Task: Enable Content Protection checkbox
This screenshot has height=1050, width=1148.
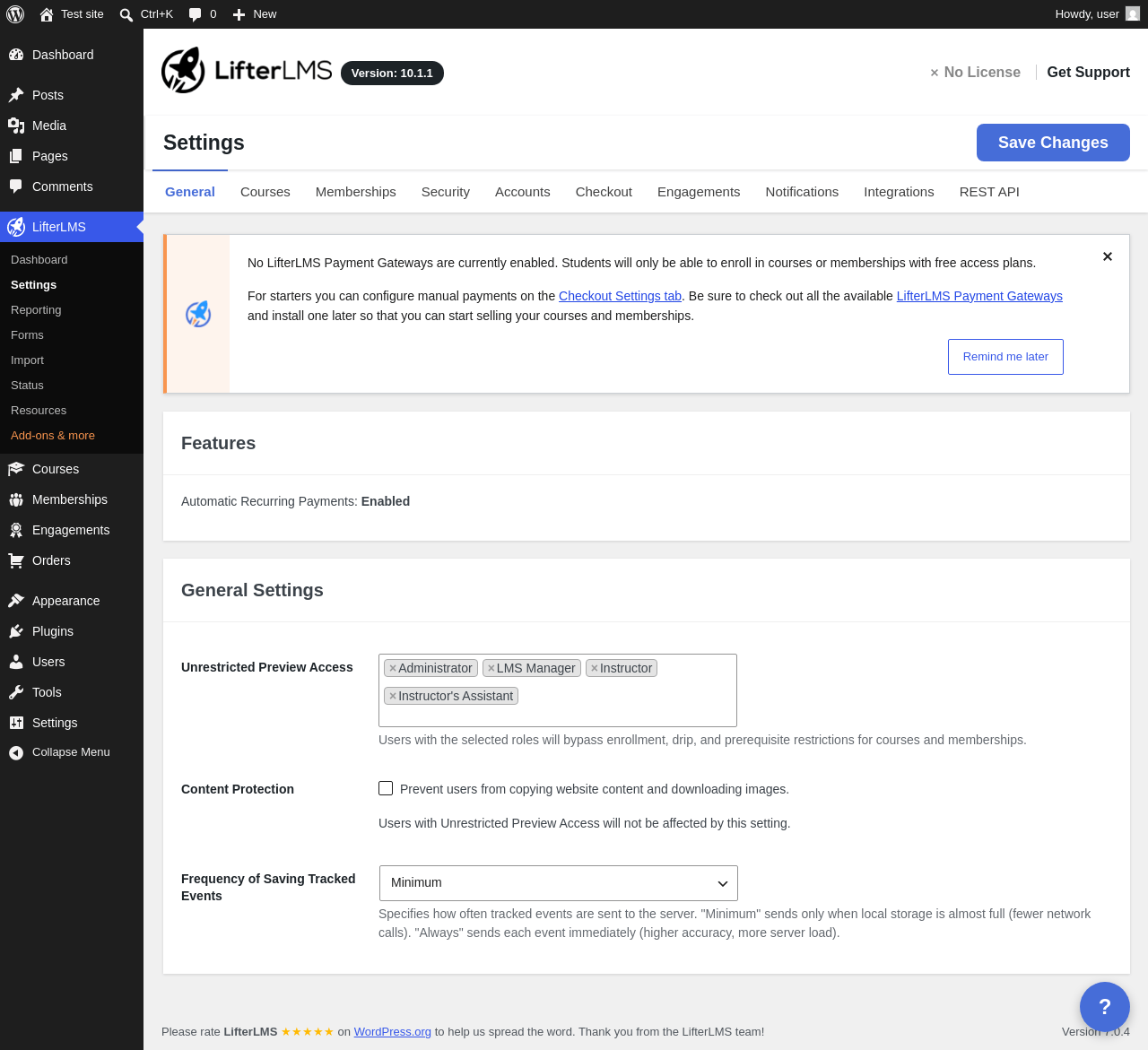Action: pyautogui.click(x=386, y=788)
